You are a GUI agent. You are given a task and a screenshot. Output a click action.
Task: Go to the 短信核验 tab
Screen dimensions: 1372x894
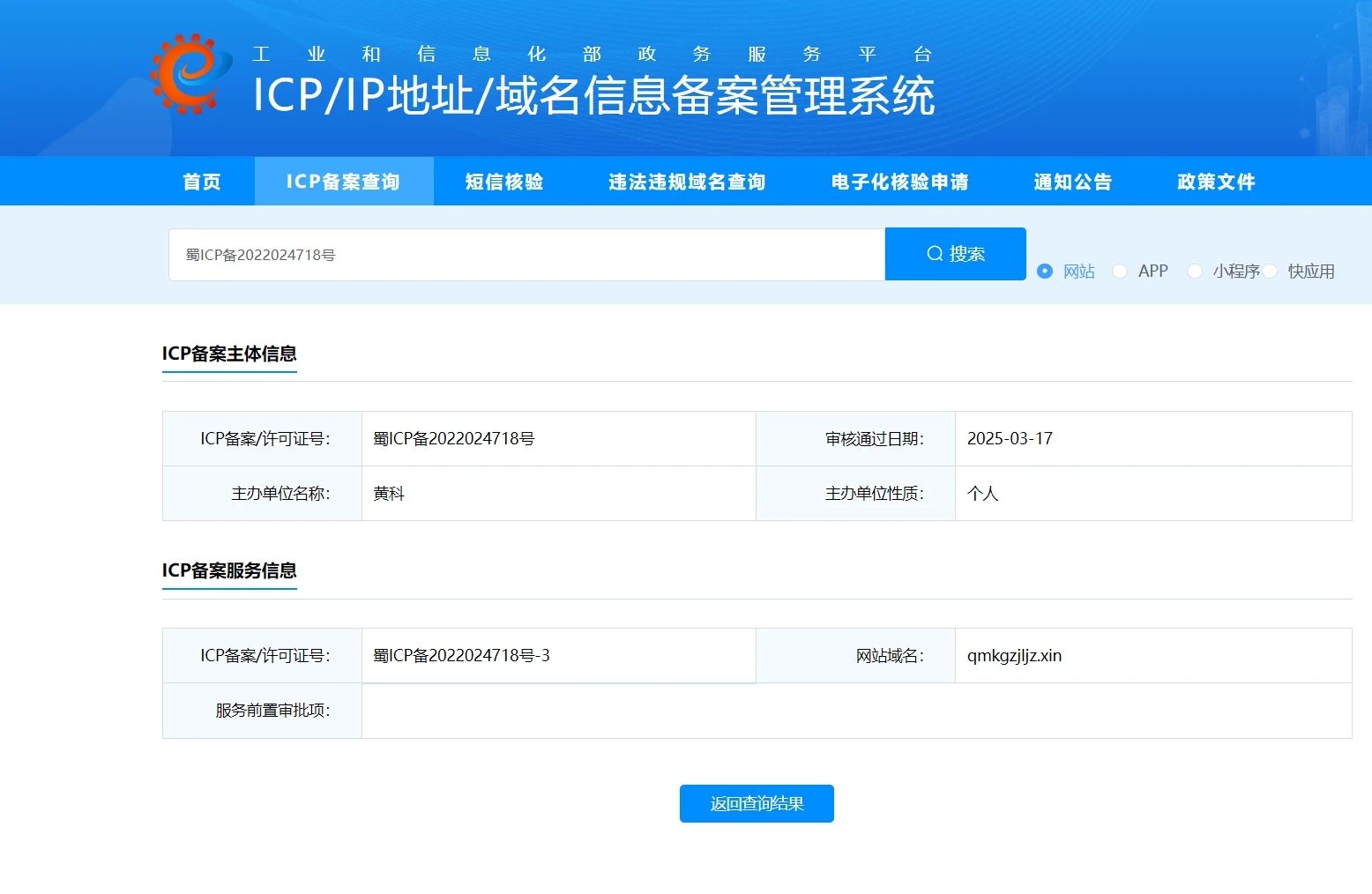504,182
